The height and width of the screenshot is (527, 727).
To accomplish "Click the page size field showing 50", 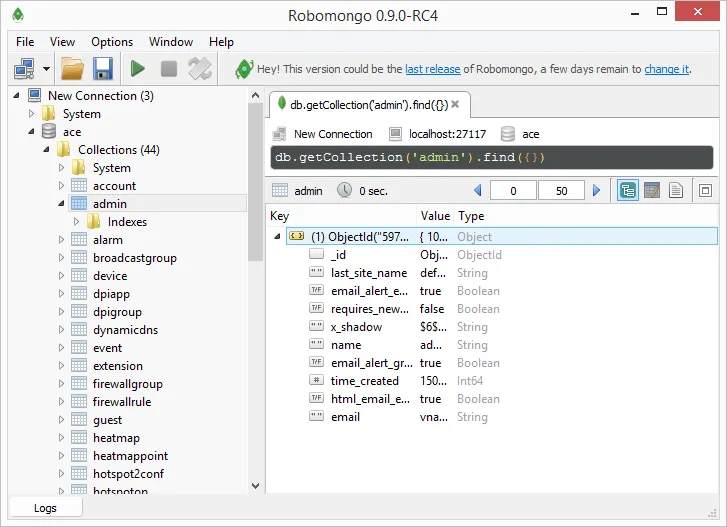I will (x=561, y=190).
